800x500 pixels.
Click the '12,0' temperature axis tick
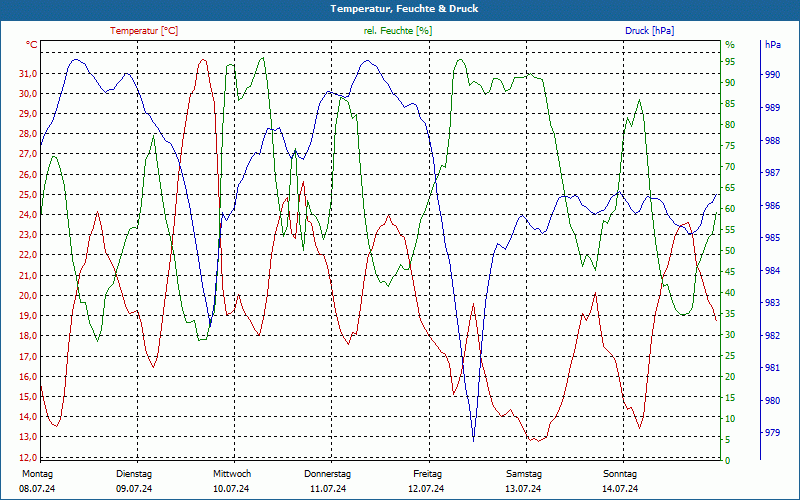pos(28,457)
